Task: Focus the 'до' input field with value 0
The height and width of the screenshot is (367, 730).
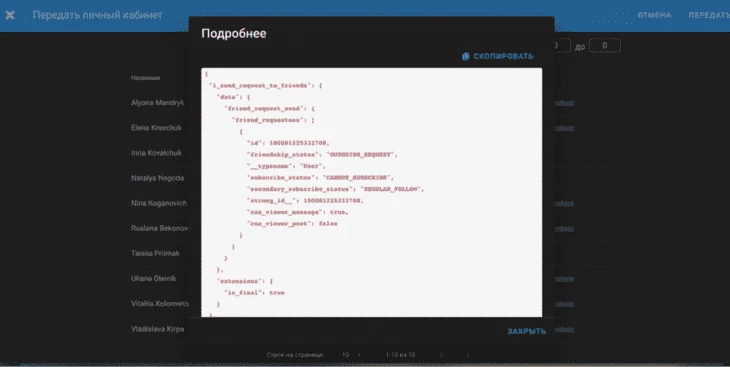Action: 605,46
